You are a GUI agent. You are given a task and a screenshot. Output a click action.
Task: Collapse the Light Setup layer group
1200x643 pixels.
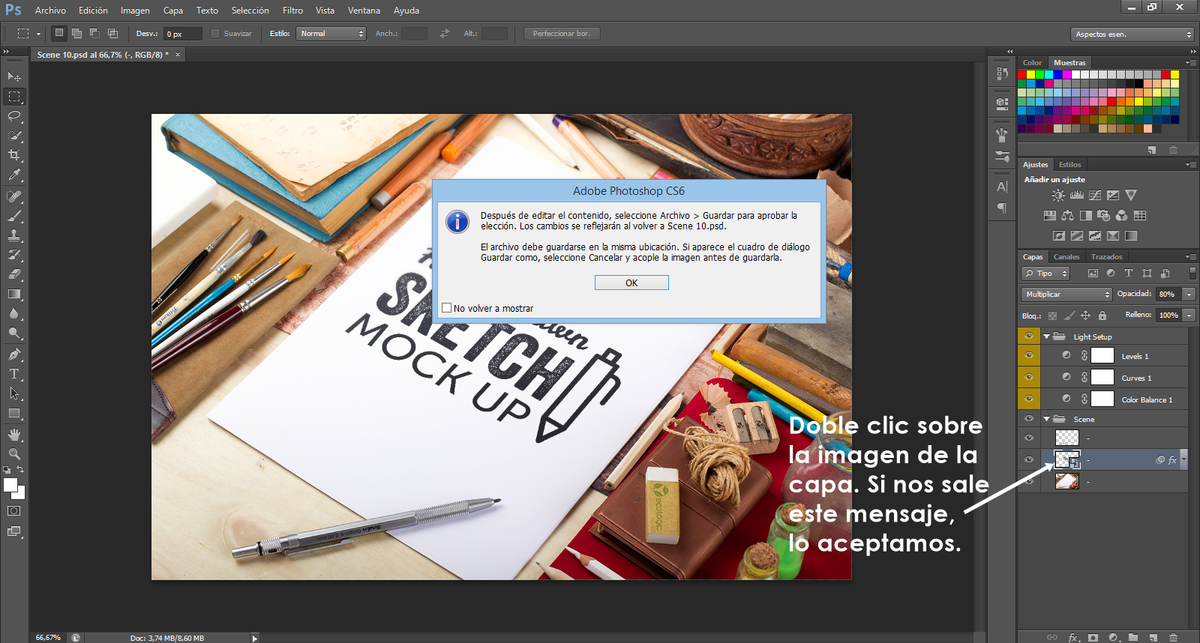pos(1047,336)
